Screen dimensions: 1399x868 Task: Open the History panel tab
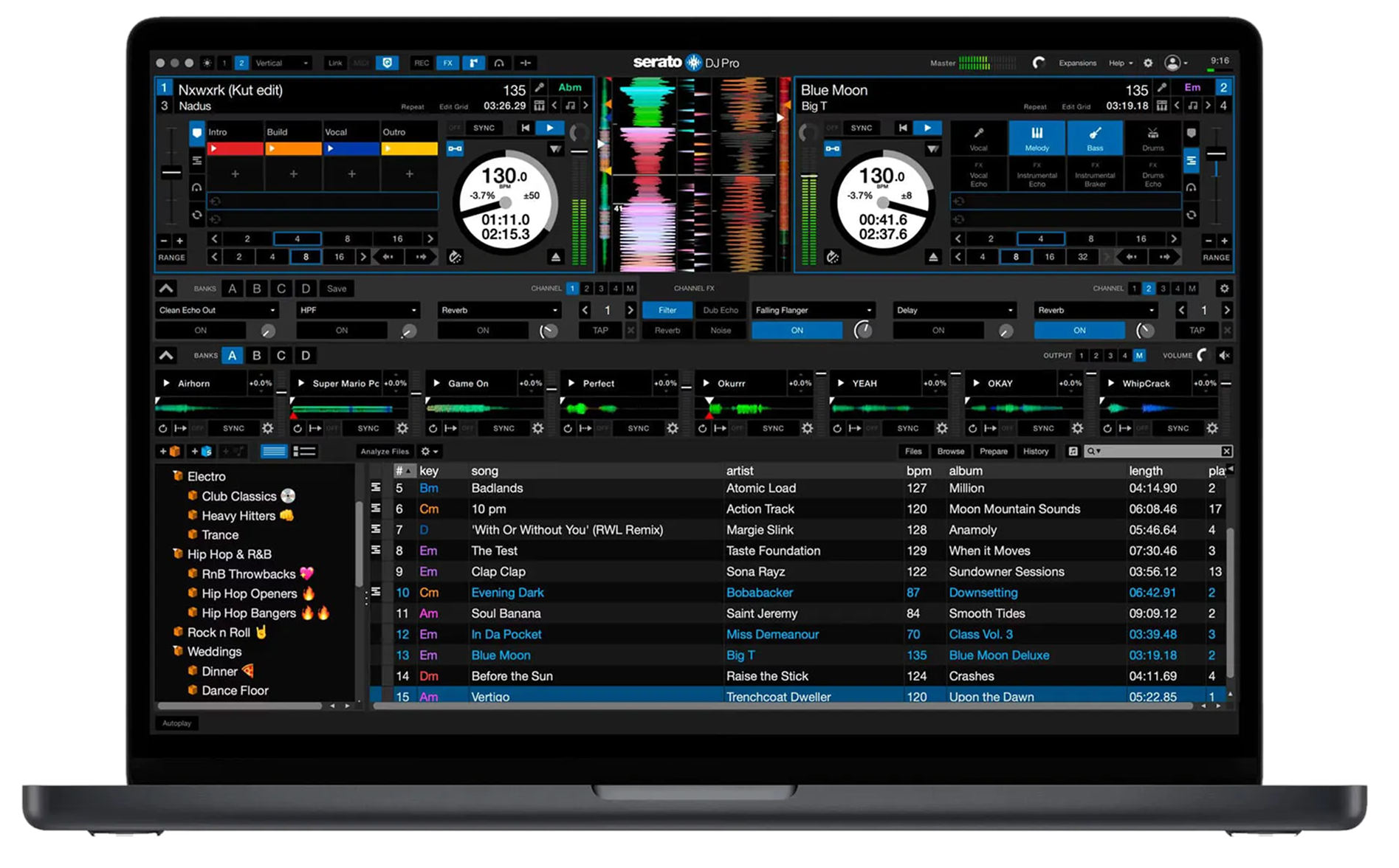tap(1036, 451)
